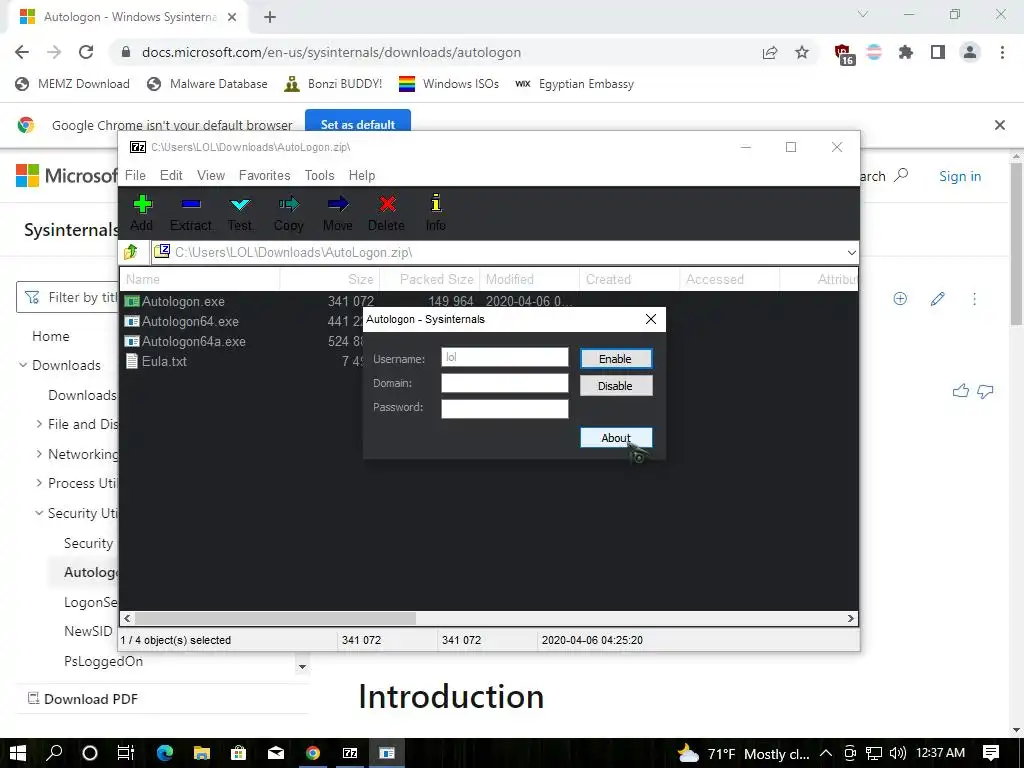
Task: Click the plus circle icon on the page
Action: (900, 298)
